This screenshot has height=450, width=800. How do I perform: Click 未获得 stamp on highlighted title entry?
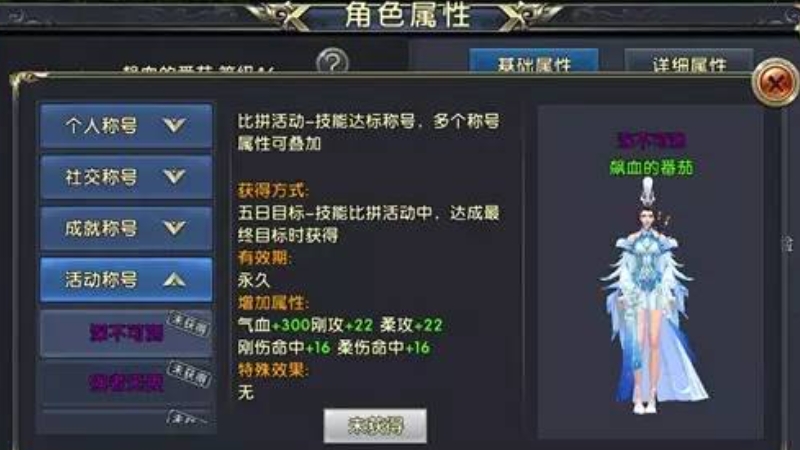point(190,324)
